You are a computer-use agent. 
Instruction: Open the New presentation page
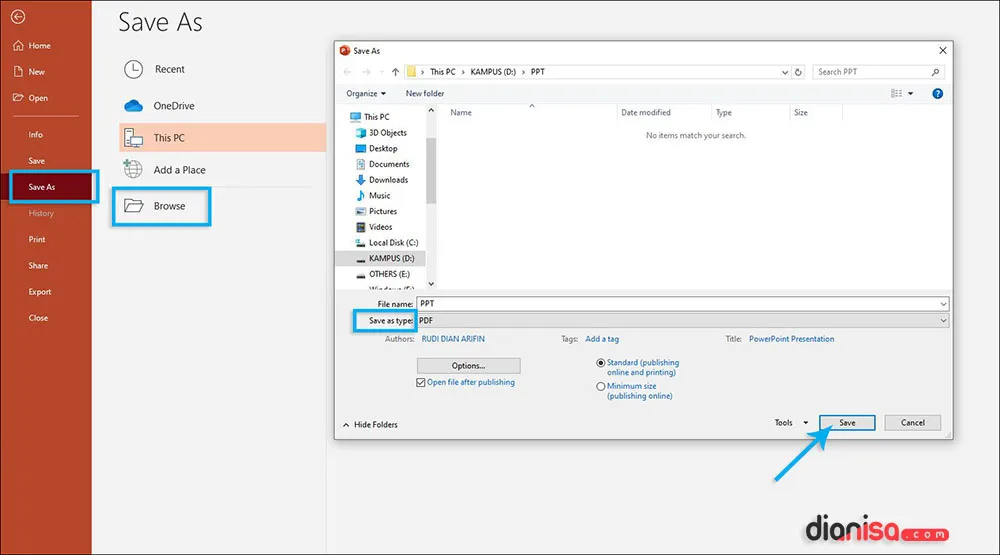29,71
